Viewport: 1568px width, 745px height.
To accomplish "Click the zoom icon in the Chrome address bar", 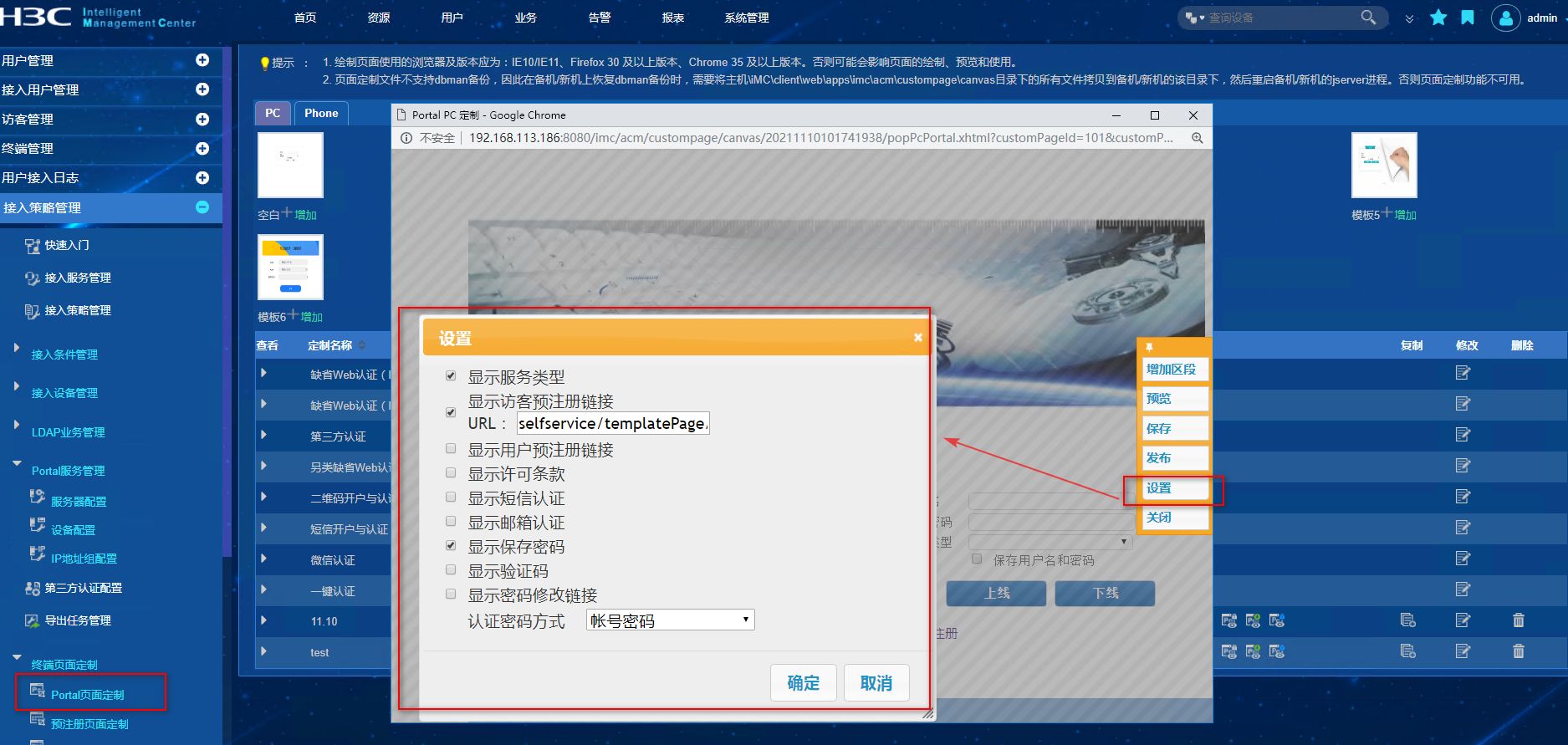I will click(x=1198, y=138).
